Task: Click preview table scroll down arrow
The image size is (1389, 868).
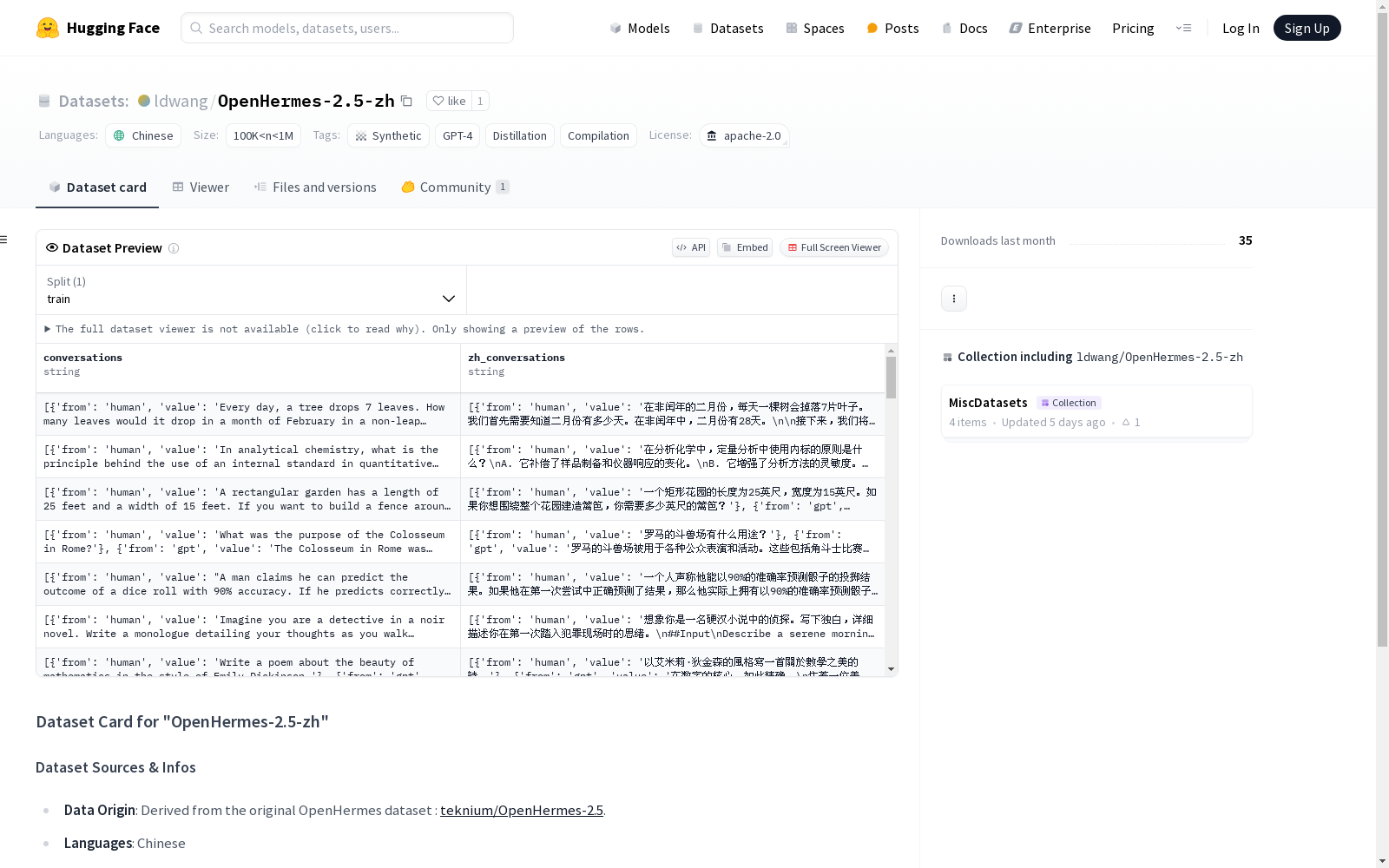Action: click(891, 669)
